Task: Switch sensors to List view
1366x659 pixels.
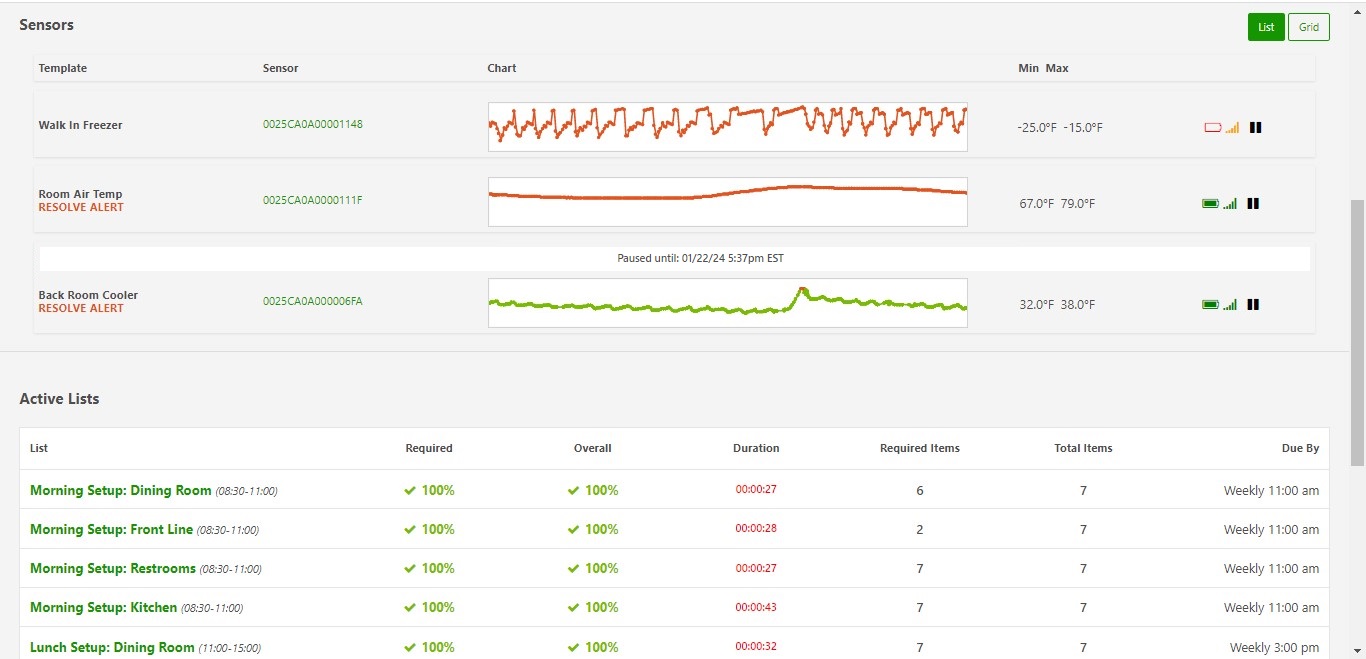Action: (x=1266, y=27)
